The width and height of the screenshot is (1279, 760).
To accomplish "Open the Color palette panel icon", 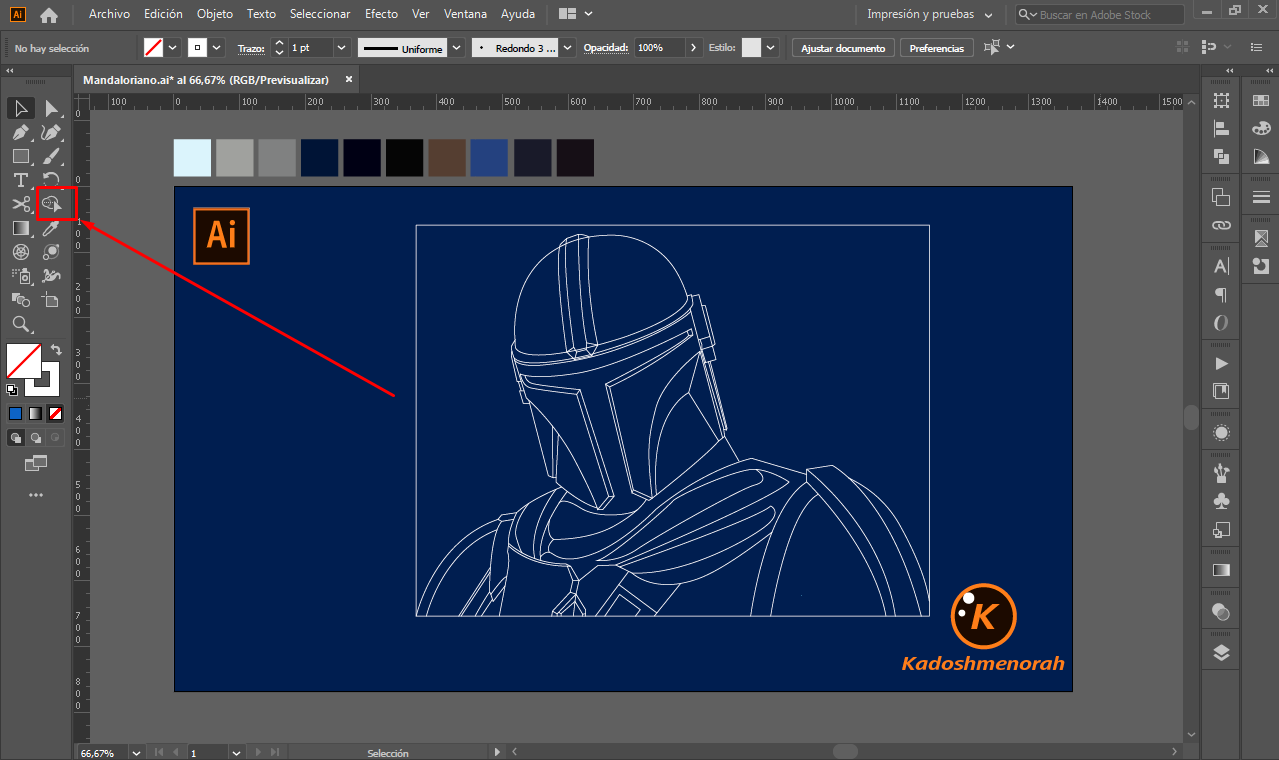I will [1260, 128].
